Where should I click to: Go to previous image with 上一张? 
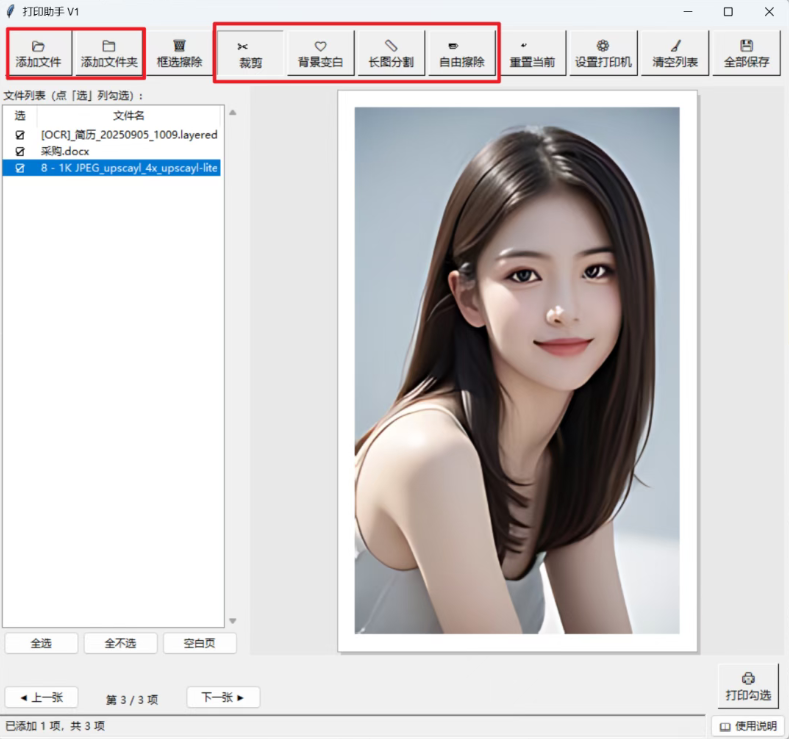(x=41, y=697)
